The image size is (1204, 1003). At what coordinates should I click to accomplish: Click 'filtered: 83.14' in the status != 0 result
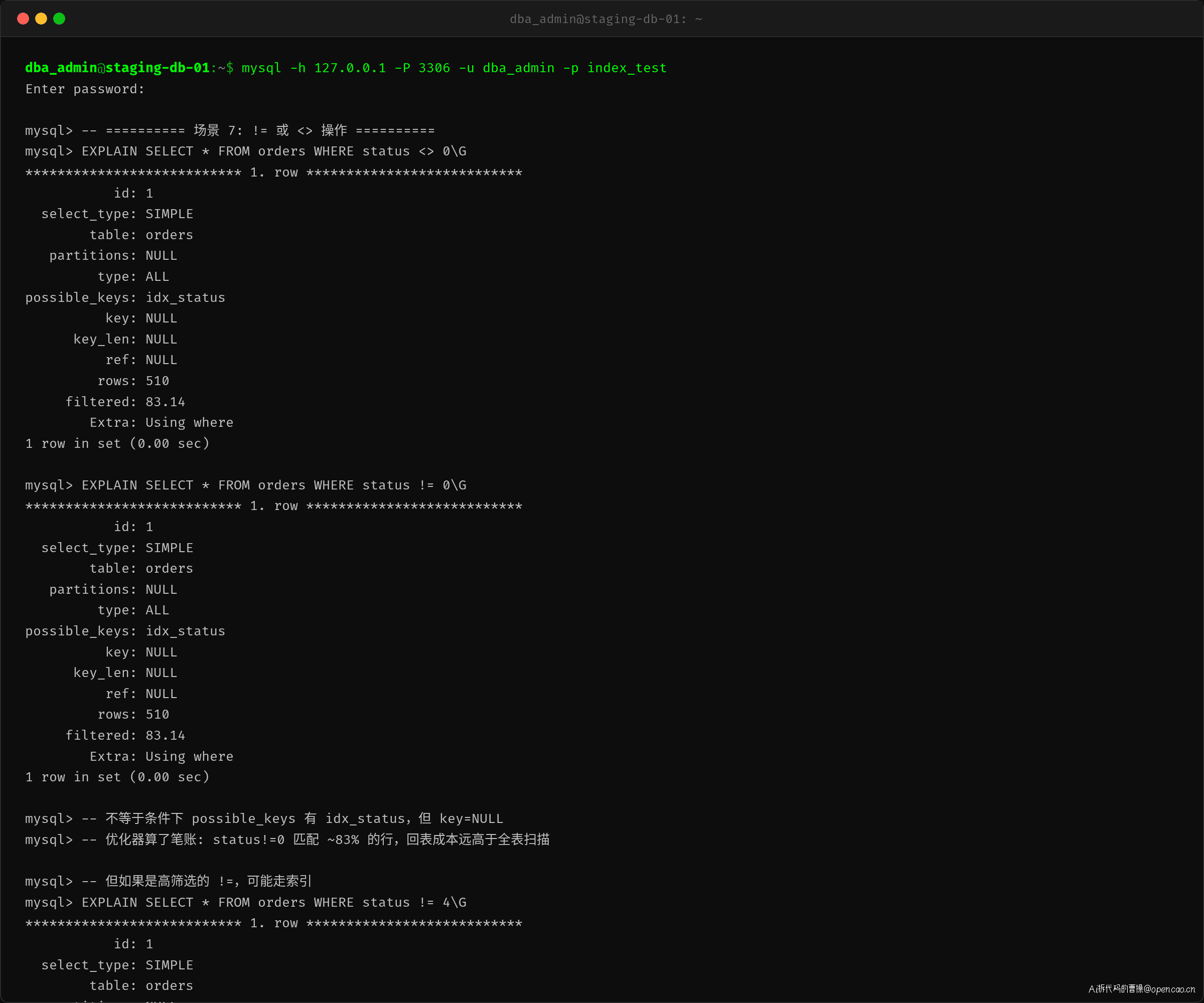125,735
